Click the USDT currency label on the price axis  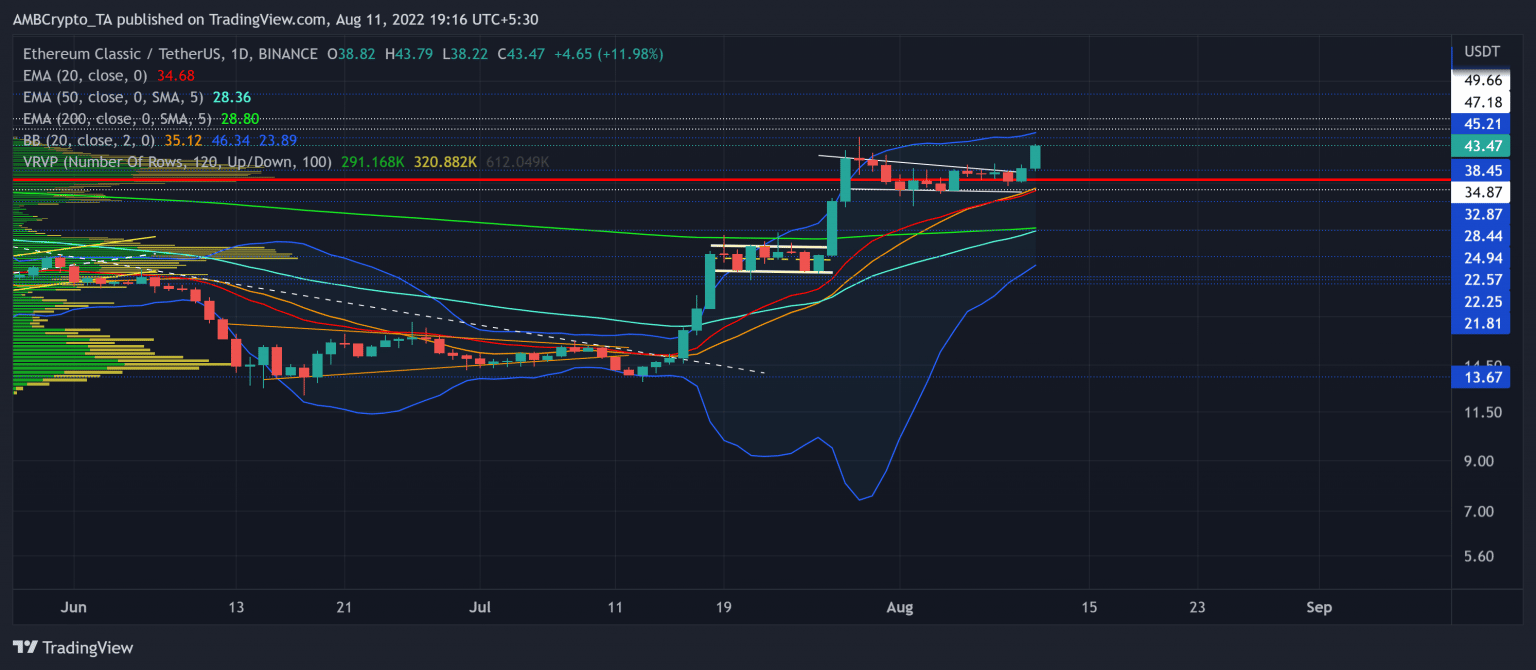point(1480,51)
